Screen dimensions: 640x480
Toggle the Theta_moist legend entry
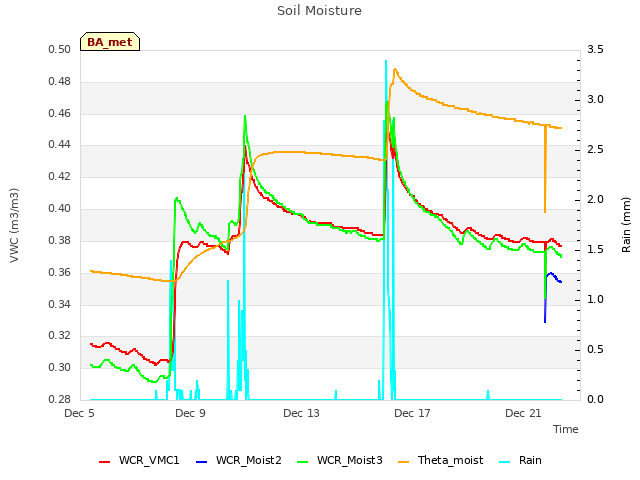click(x=440, y=460)
